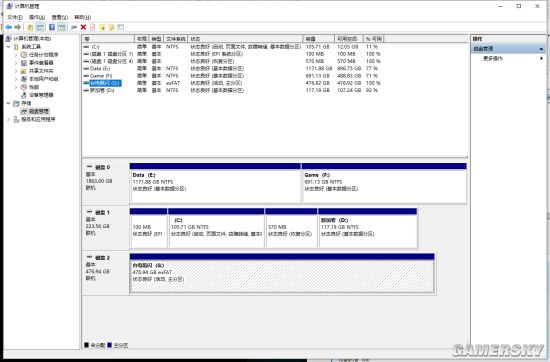
Task: Expand the 性能 tree node arrow
Action: [16, 87]
